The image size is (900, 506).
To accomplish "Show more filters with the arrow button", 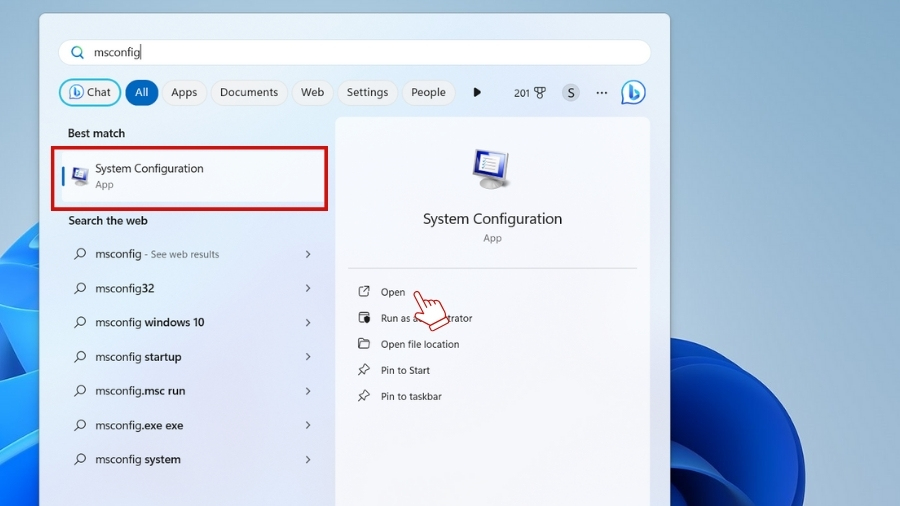I will [477, 92].
